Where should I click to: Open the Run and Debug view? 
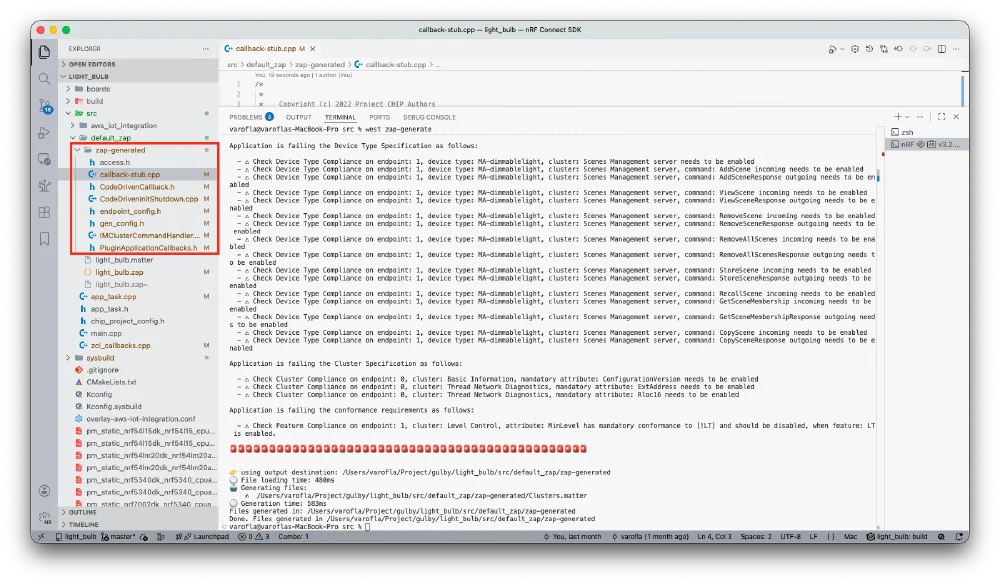point(44,132)
